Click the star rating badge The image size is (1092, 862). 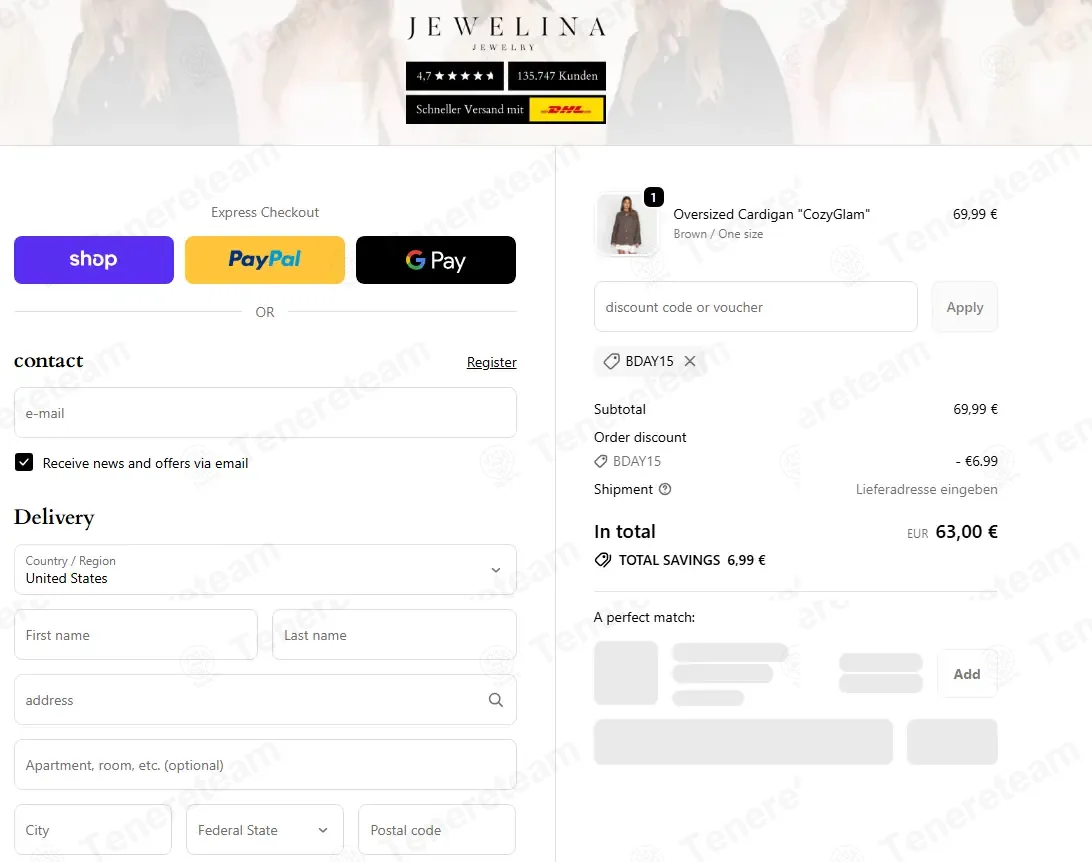[455, 76]
